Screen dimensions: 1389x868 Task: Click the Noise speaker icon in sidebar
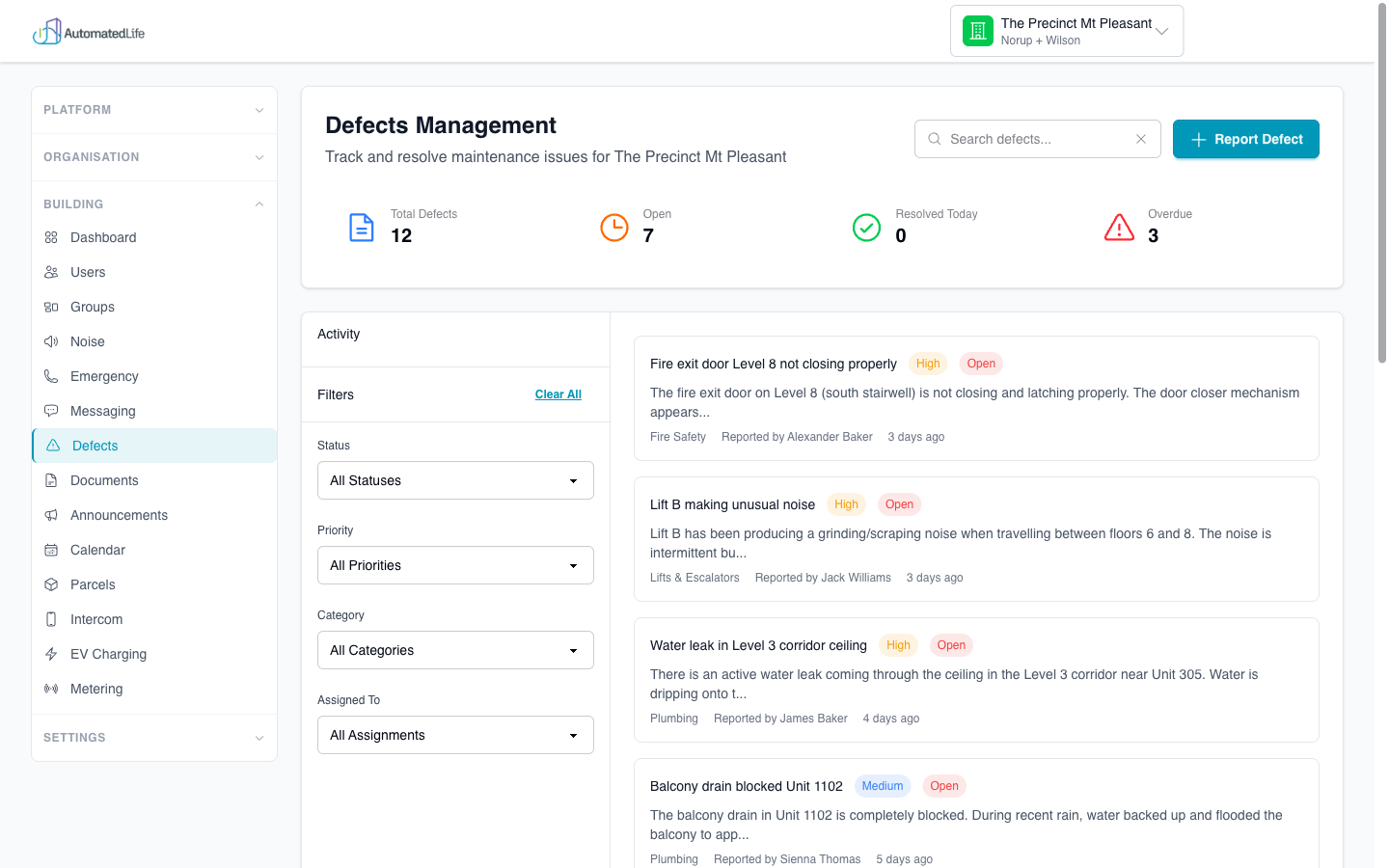tap(51, 341)
